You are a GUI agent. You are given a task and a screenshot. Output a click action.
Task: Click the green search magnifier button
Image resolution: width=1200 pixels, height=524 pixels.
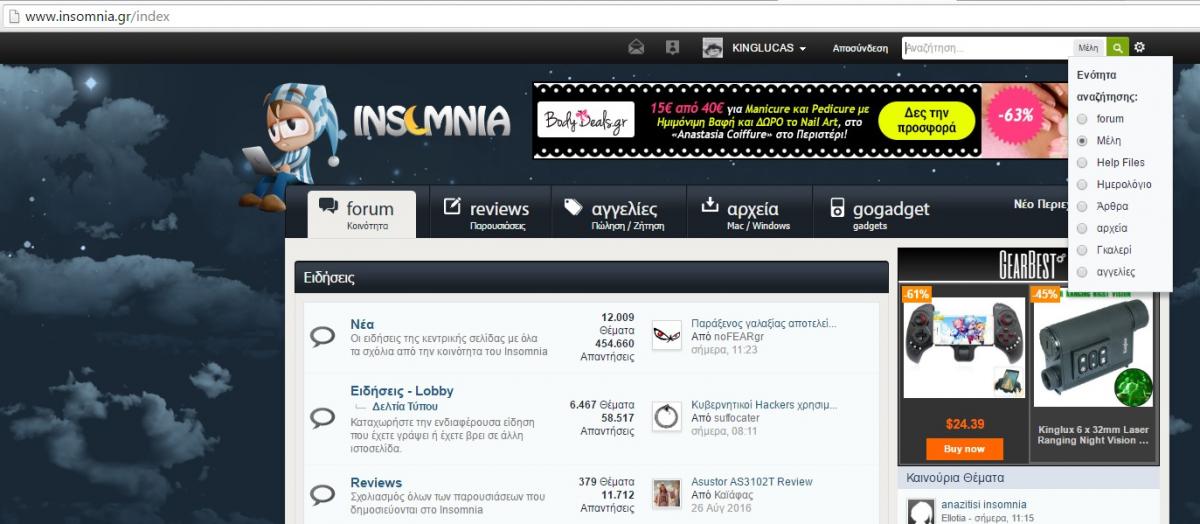(1117, 47)
